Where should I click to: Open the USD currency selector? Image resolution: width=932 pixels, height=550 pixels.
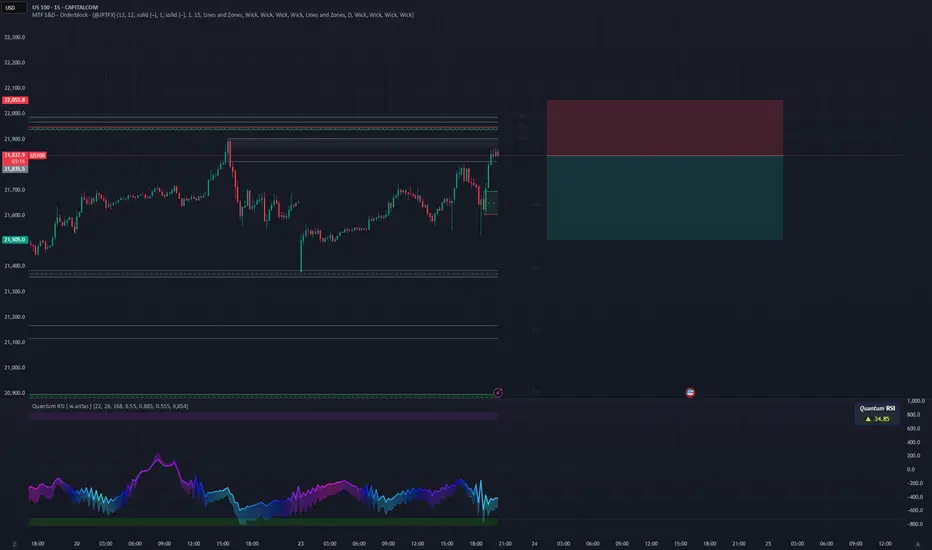(x=13, y=8)
